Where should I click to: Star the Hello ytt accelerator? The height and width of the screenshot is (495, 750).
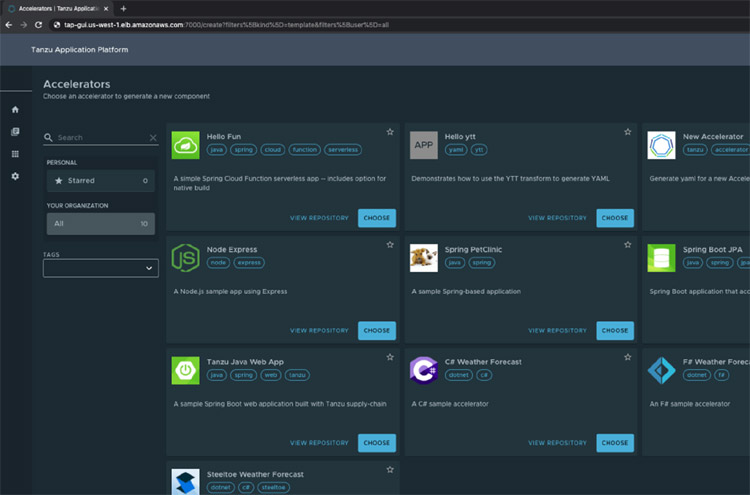628,132
